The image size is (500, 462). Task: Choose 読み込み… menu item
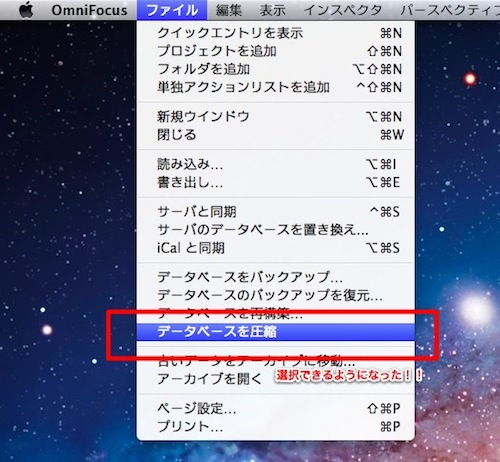click(x=276, y=164)
